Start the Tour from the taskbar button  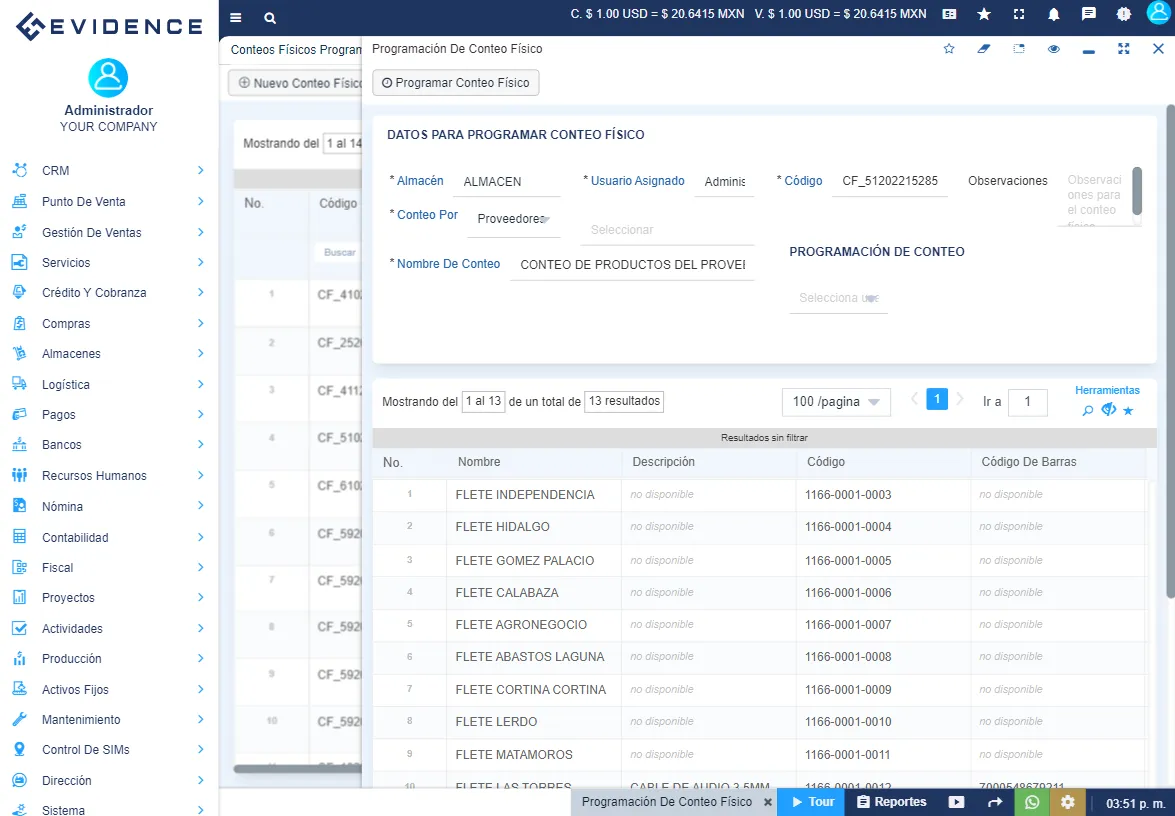pyautogui.click(x=810, y=802)
